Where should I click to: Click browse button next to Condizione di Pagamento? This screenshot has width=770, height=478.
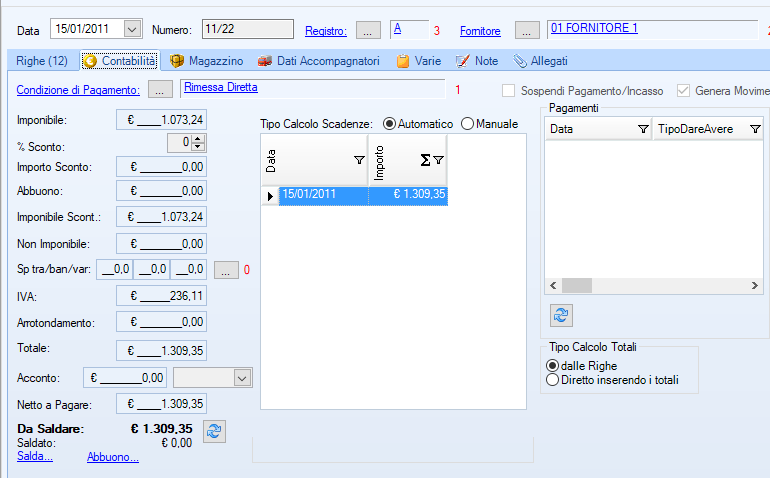coord(160,90)
